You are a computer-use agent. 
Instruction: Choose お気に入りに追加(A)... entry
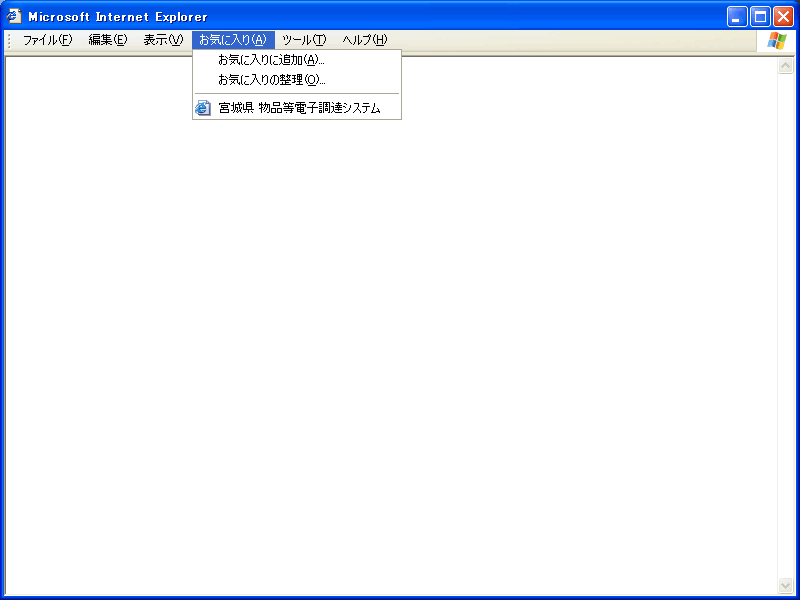click(297, 60)
